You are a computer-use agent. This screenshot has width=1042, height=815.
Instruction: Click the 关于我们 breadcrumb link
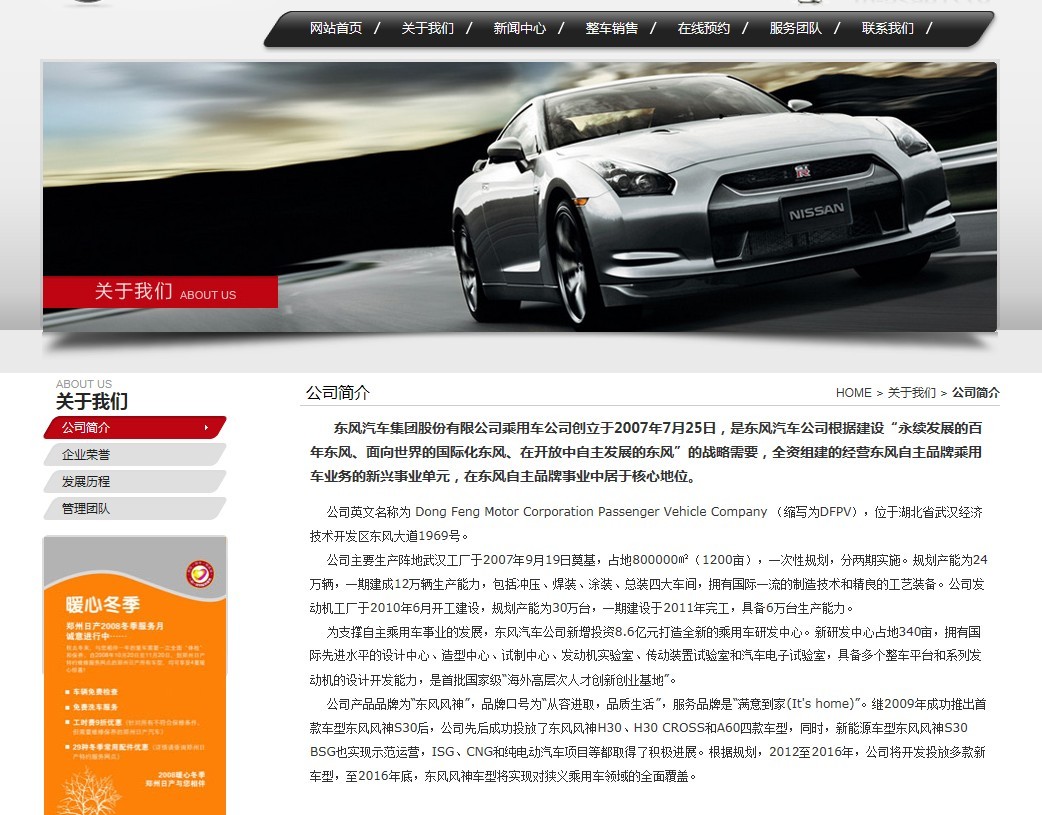(911, 393)
